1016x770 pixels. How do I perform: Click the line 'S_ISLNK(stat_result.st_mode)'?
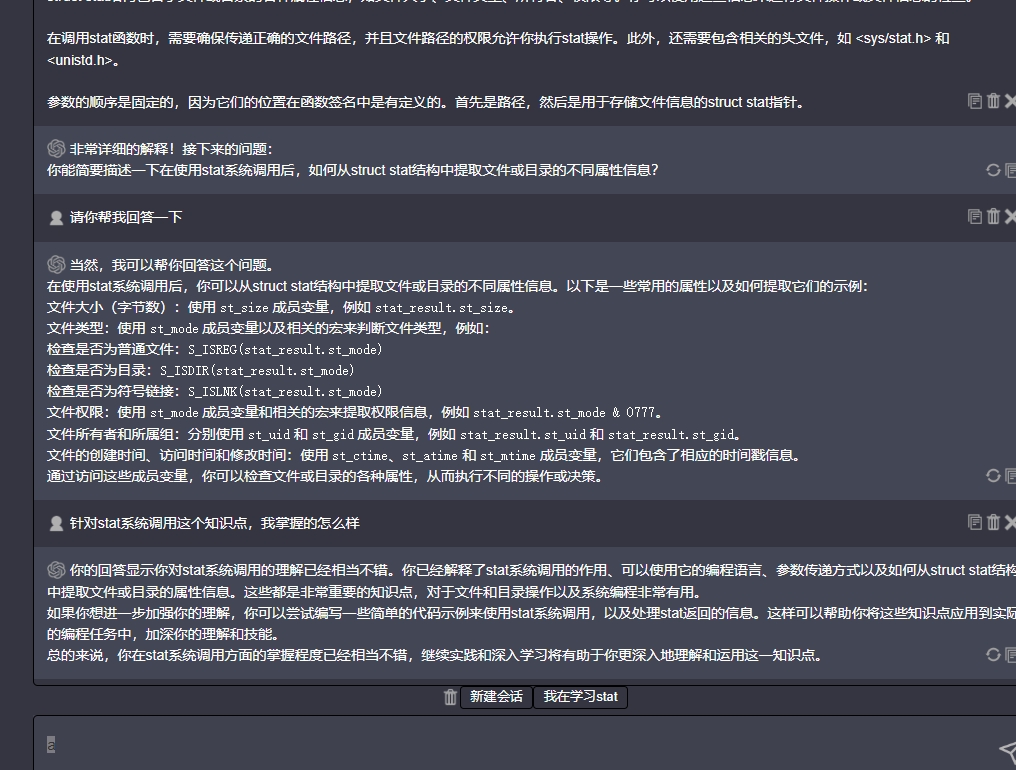[285, 391]
